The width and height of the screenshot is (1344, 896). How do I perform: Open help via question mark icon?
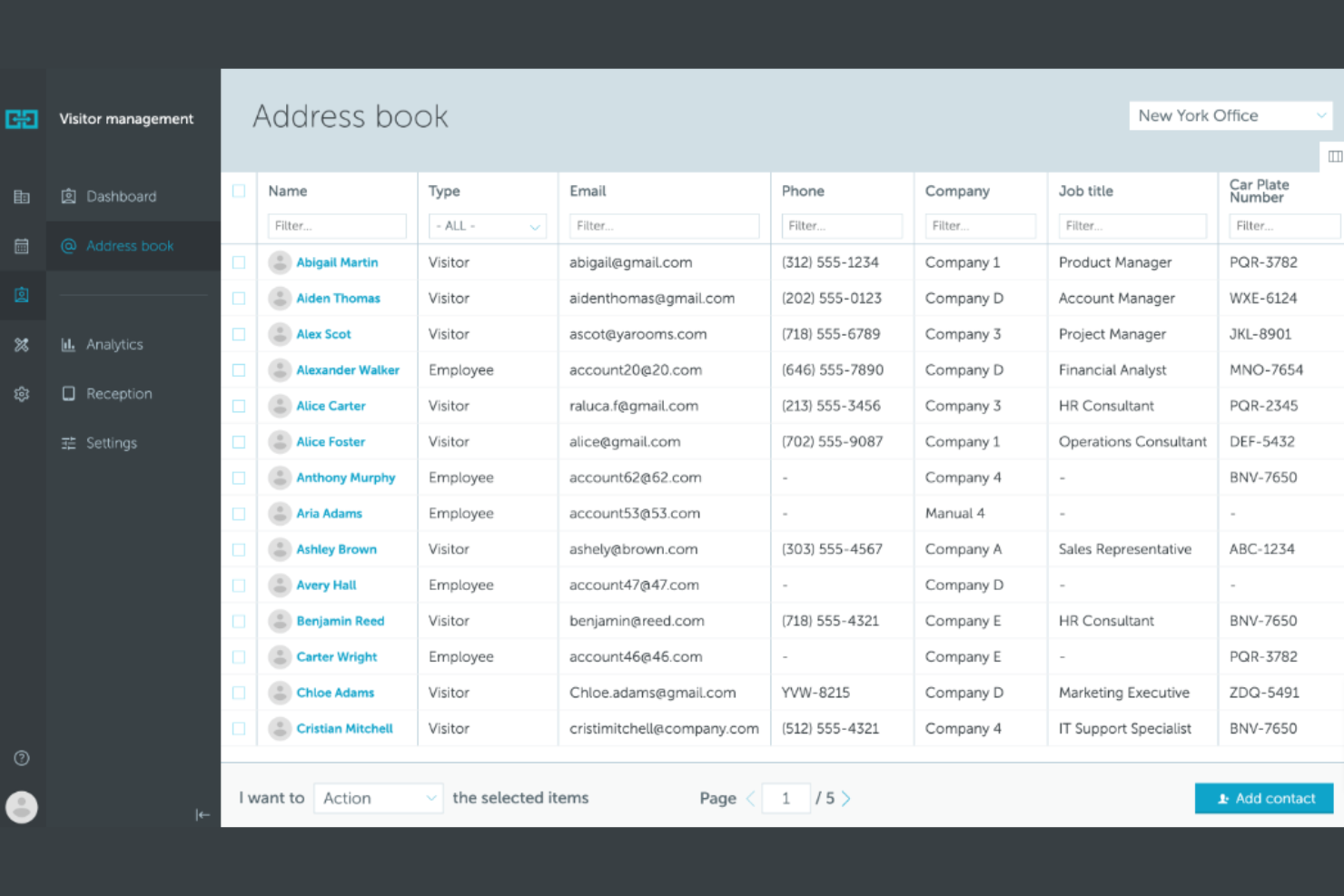[x=22, y=758]
